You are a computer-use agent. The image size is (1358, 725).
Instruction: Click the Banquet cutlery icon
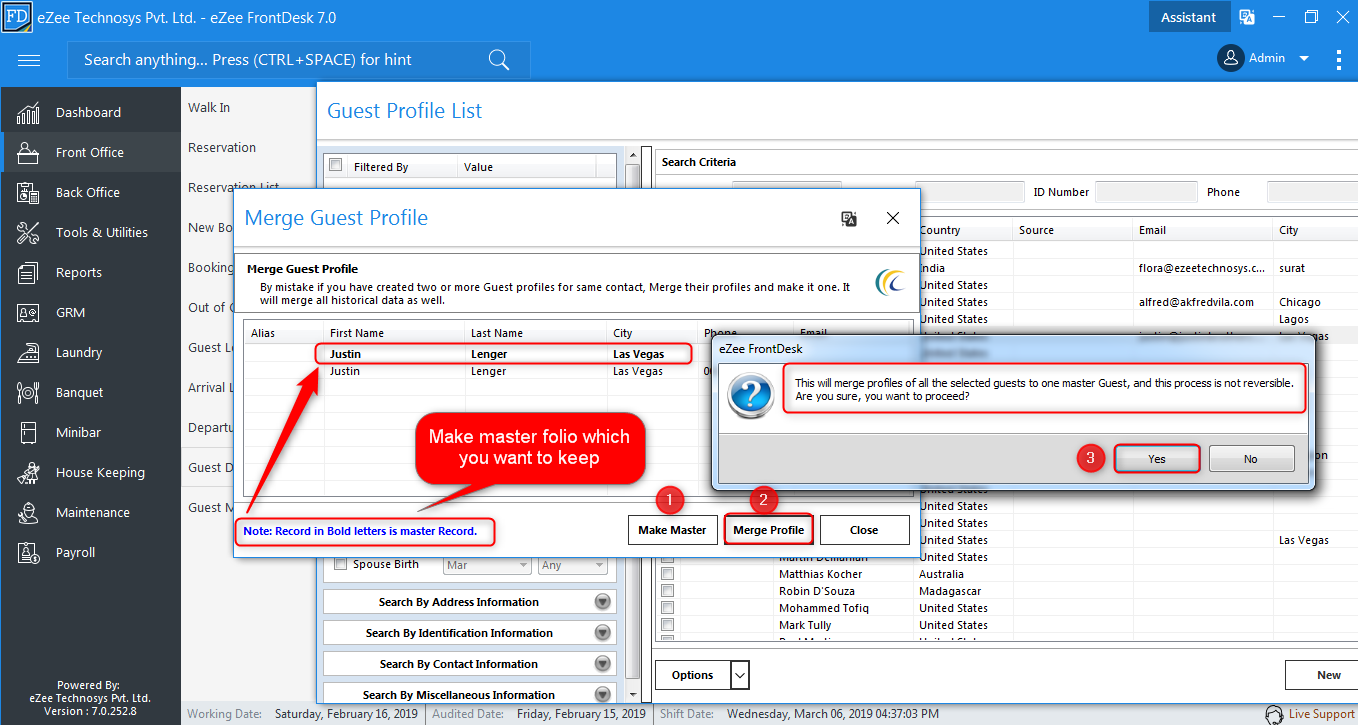[x=28, y=393]
